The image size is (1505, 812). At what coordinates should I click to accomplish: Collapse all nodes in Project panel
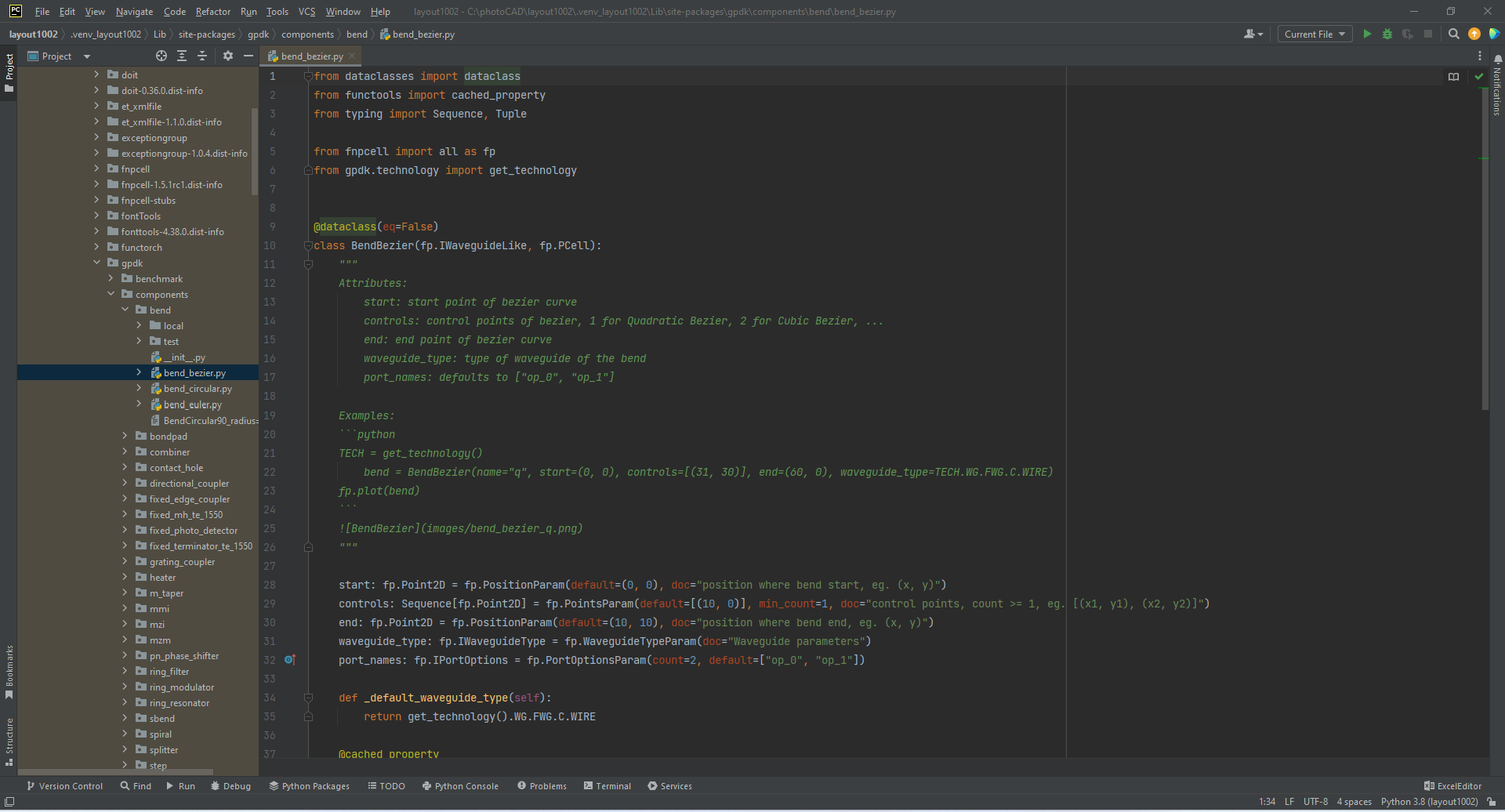(202, 56)
